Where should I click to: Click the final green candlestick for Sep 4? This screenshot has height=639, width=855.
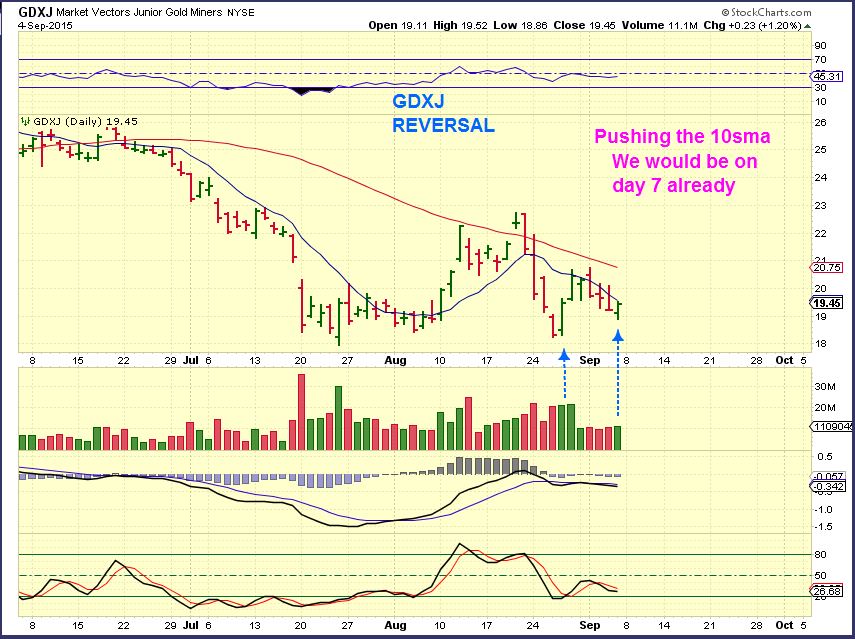pos(618,311)
